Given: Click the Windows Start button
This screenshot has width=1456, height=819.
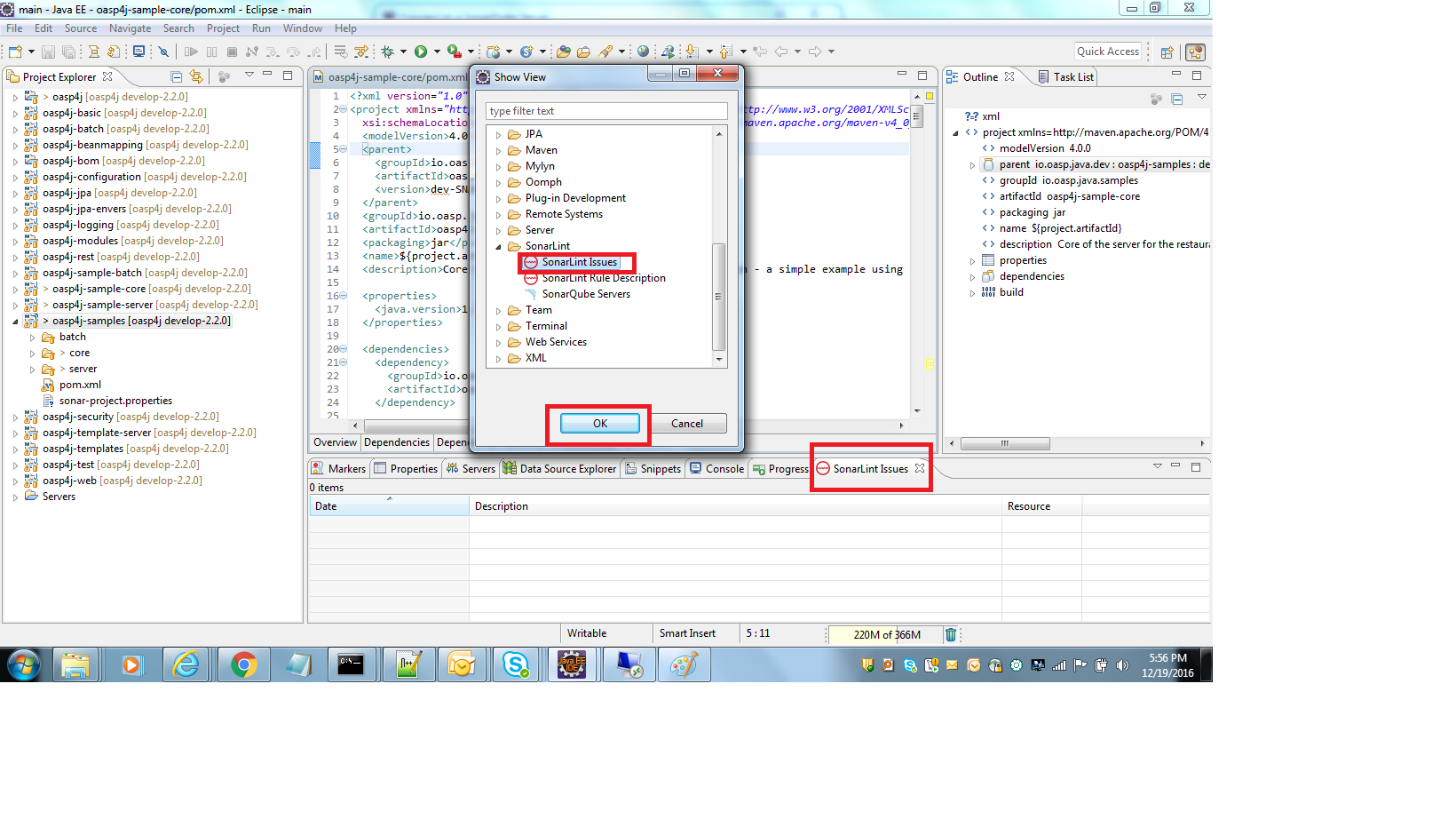Looking at the screenshot, I should [x=23, y=664].
